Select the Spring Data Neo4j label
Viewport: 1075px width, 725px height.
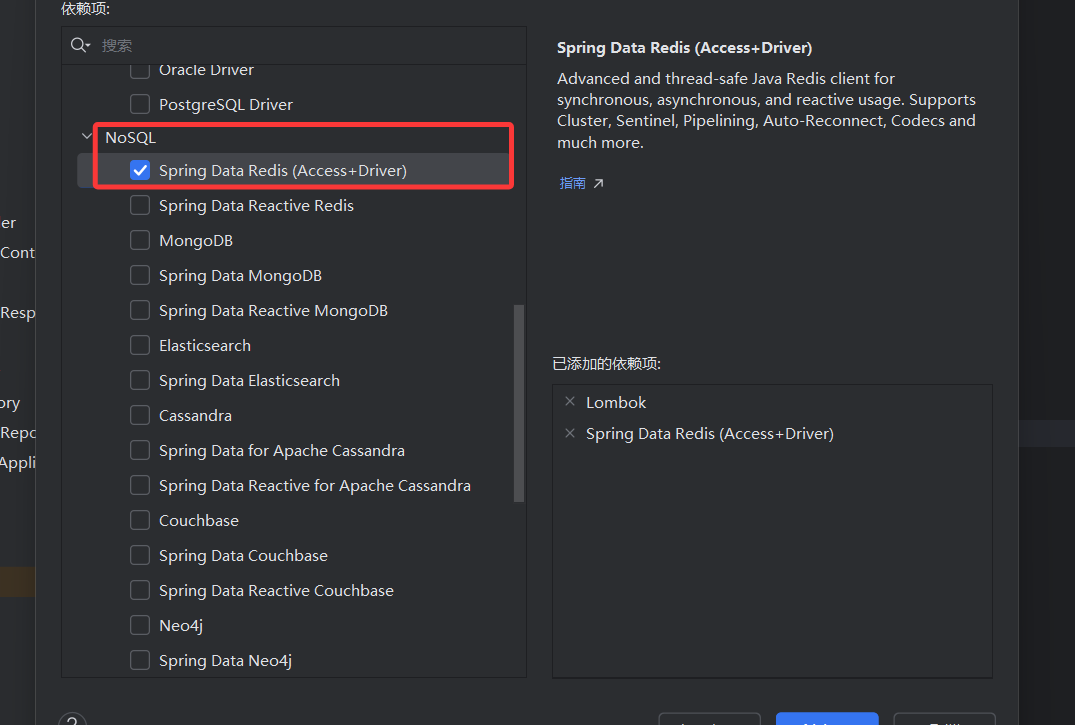point(226,661)
